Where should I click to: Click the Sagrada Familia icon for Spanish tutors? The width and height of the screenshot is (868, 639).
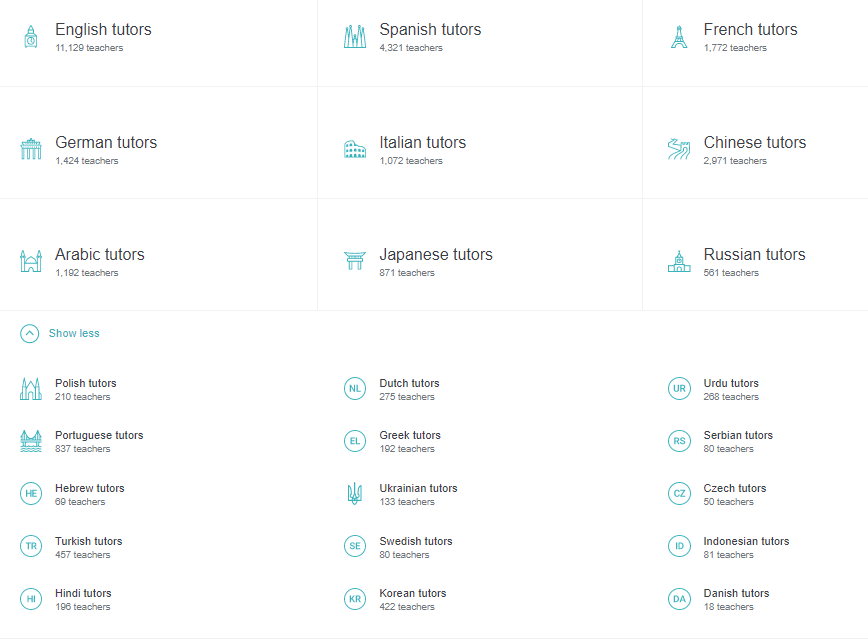(355, 37)
